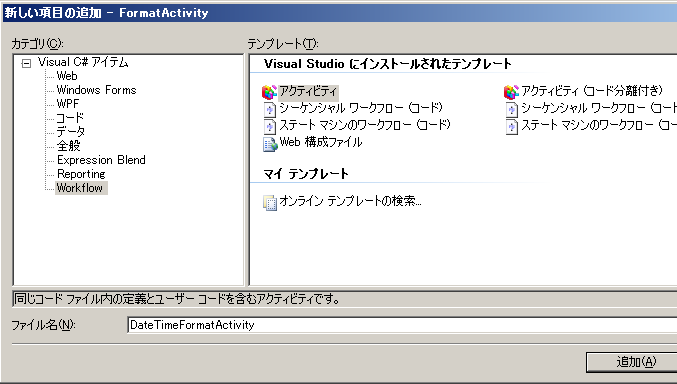
Task: Select シーケンシャル ワークフロー (コード) label
Action: (361, 108)
